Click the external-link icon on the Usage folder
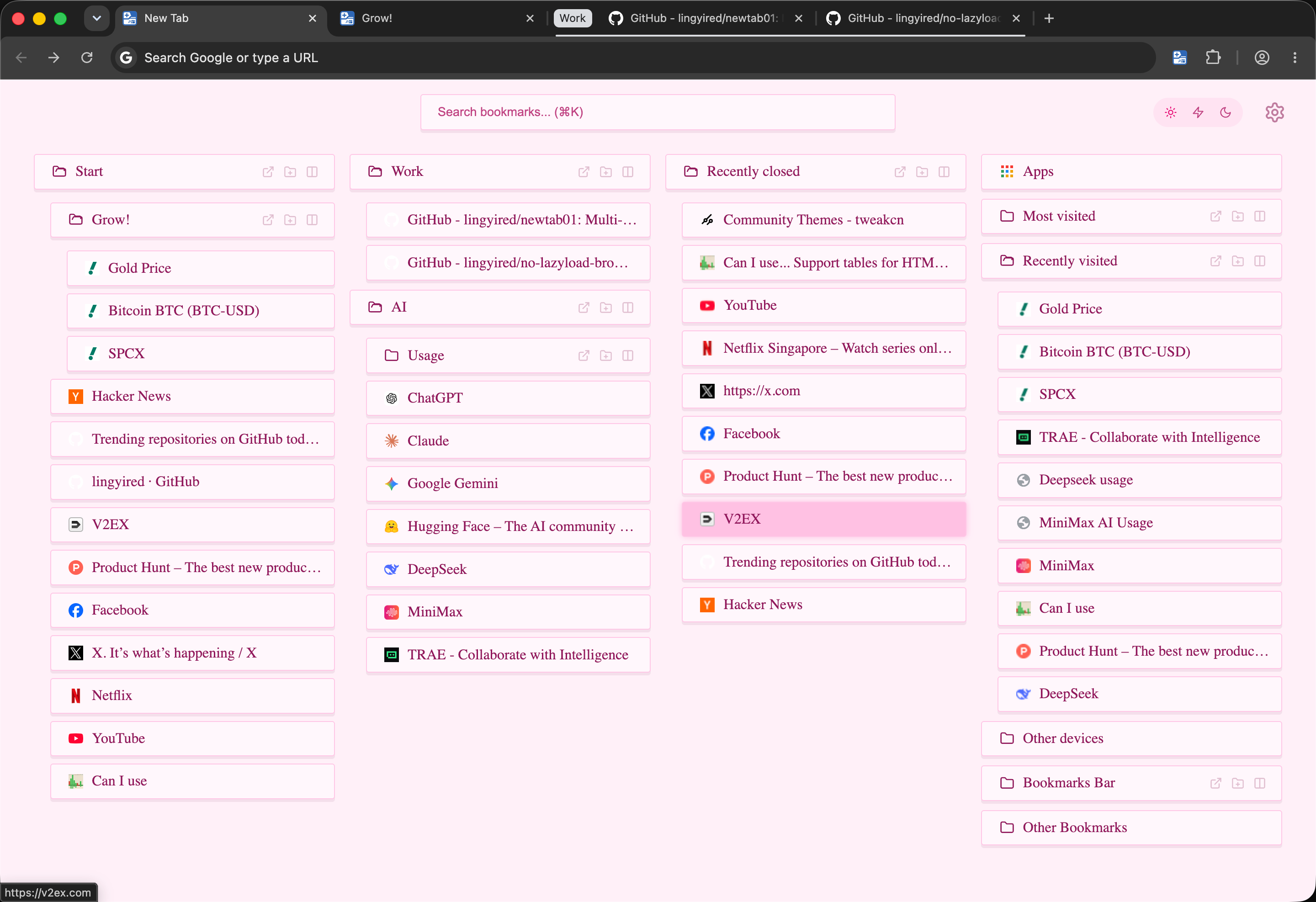Image resolution: width=1316 pixels, height=902 pixels. (x=584, y=355)
